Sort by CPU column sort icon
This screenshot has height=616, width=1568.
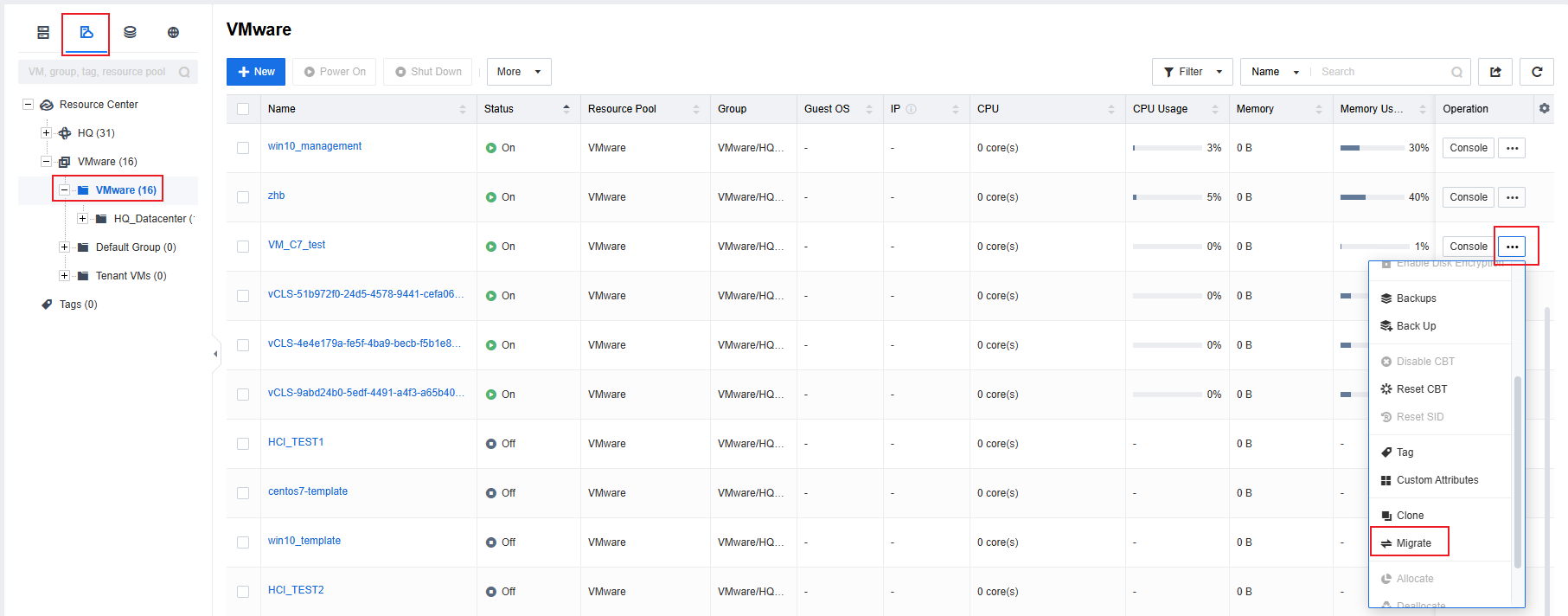click(x=1111, y=109)
